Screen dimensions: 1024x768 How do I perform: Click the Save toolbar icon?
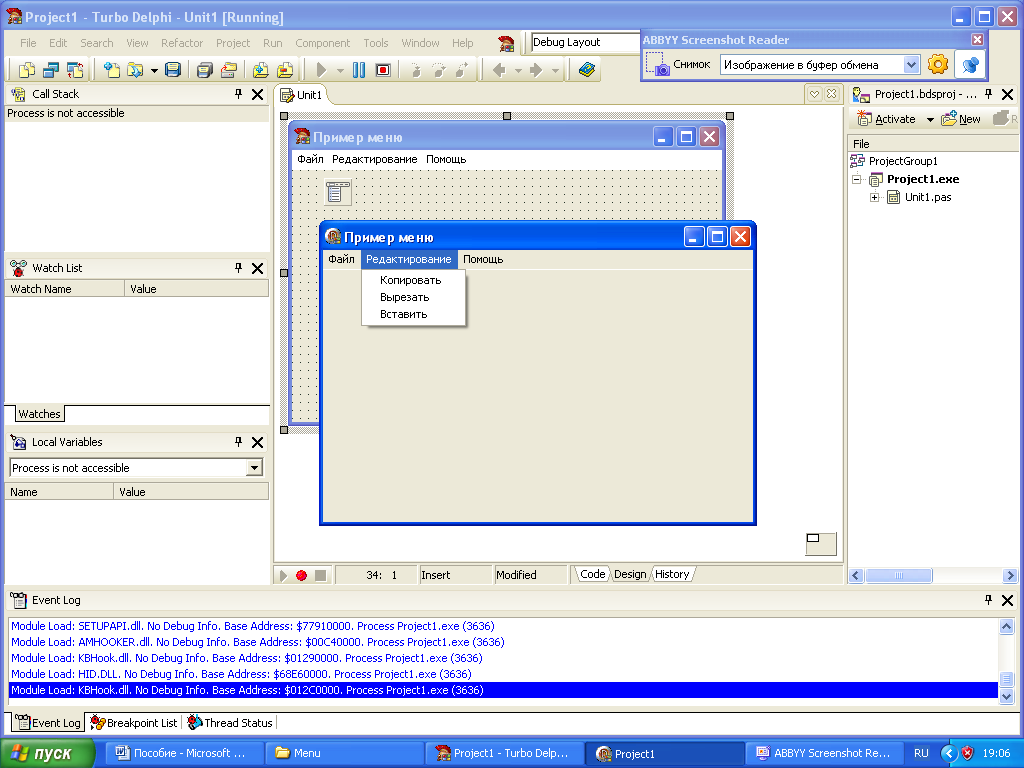[173, 69]
